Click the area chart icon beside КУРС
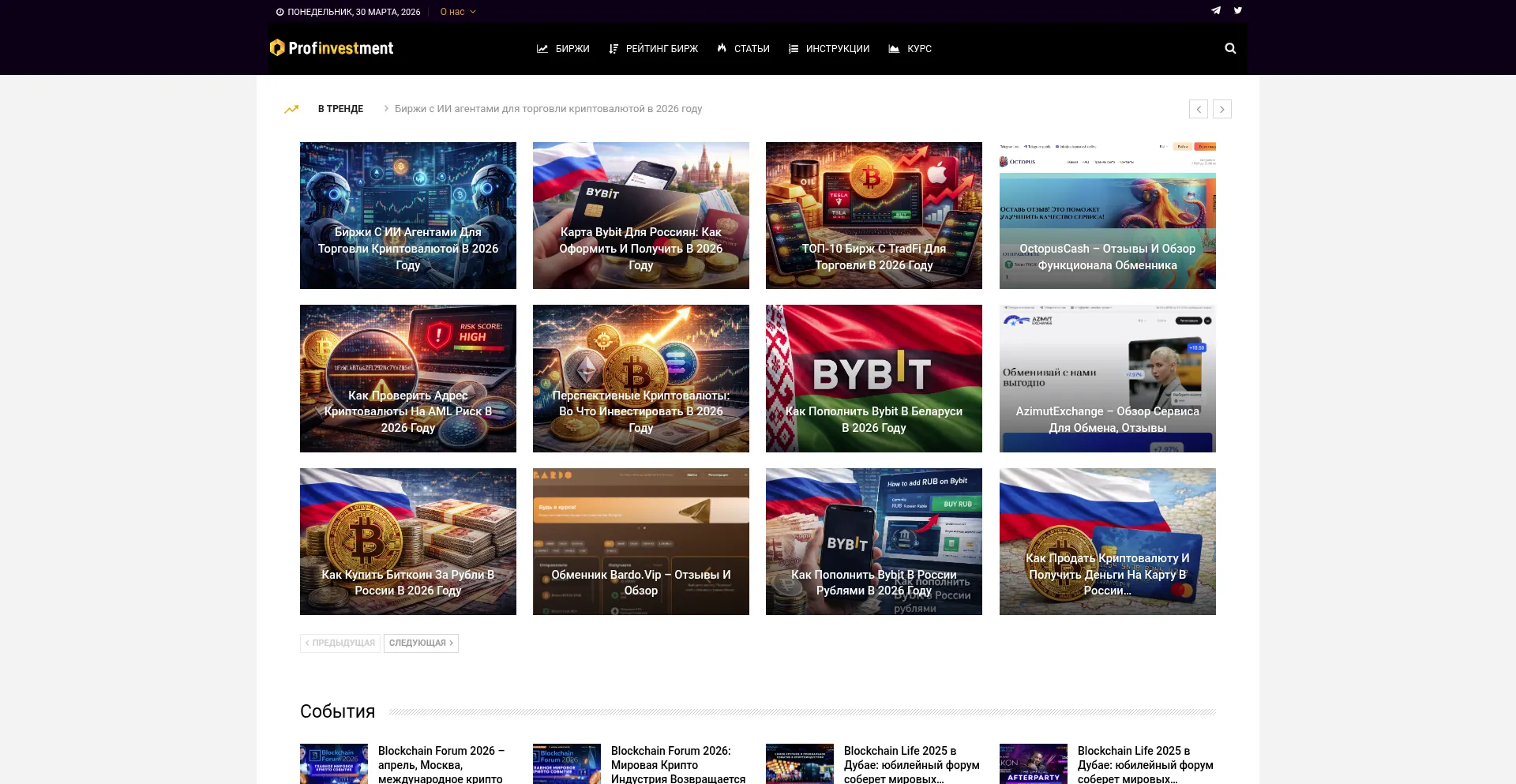 coord(894,49)
